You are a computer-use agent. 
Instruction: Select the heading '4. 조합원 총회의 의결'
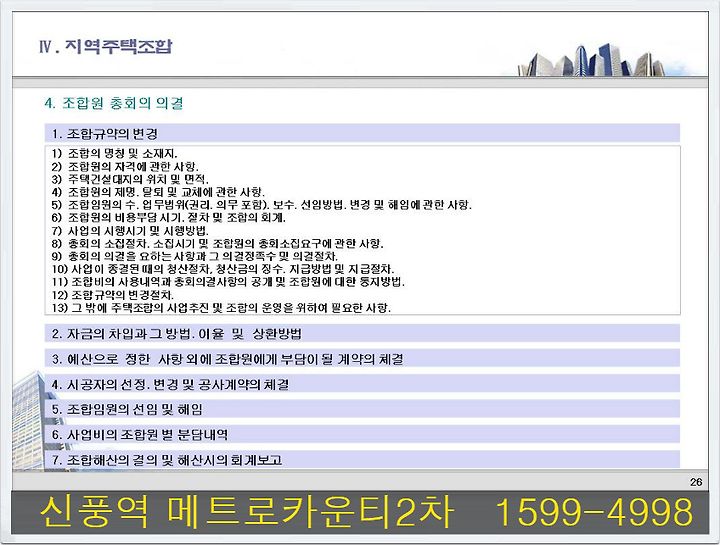point(114,103)
